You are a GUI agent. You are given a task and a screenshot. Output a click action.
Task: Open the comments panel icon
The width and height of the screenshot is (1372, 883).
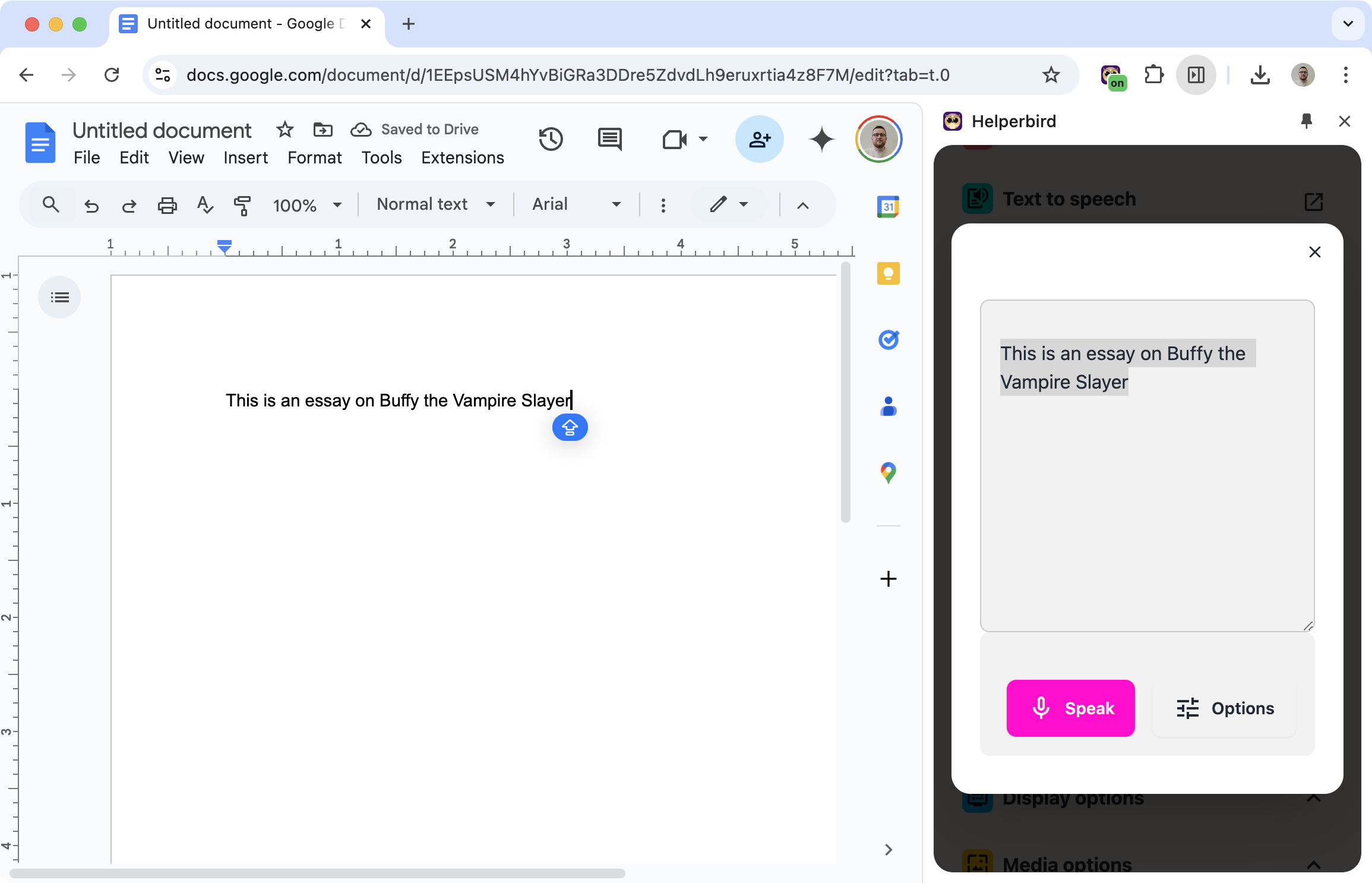(609, 139)
